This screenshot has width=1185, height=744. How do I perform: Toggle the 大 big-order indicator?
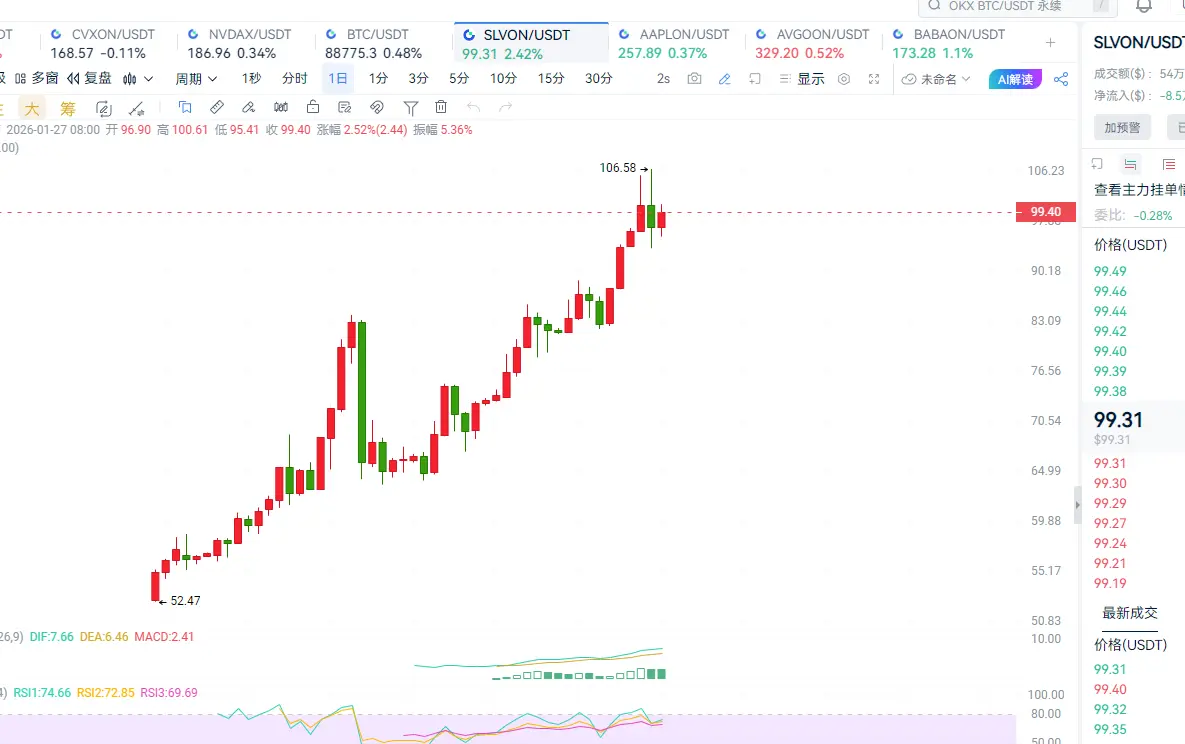32,108
